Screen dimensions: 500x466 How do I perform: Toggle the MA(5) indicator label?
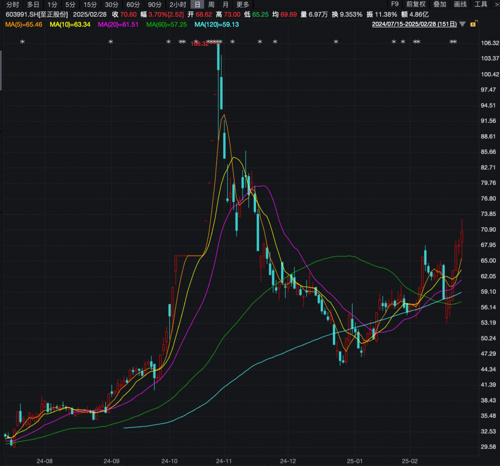pos(24,24)
